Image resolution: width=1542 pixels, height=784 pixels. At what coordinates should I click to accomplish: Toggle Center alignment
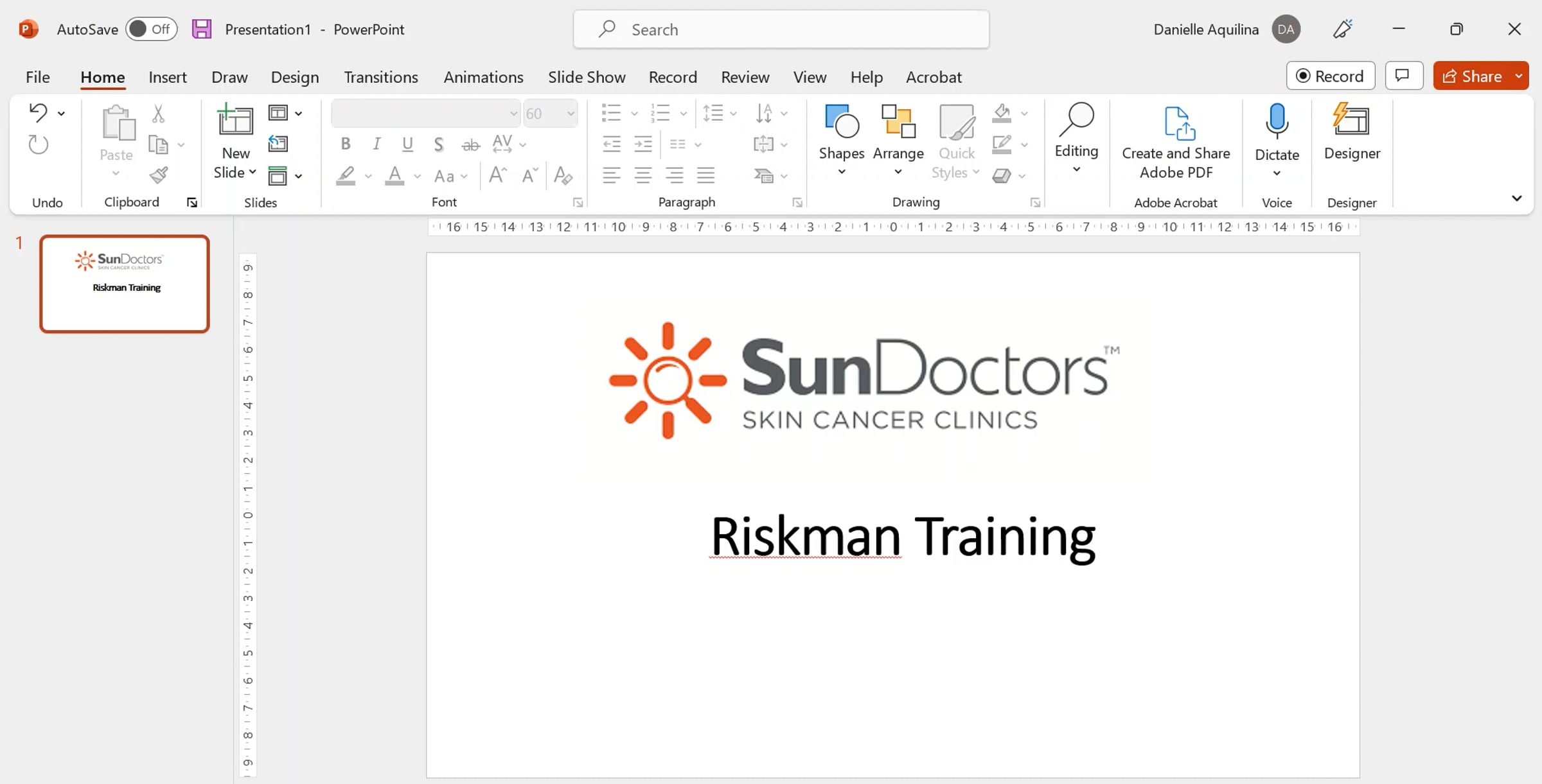(x=643, y=175)
